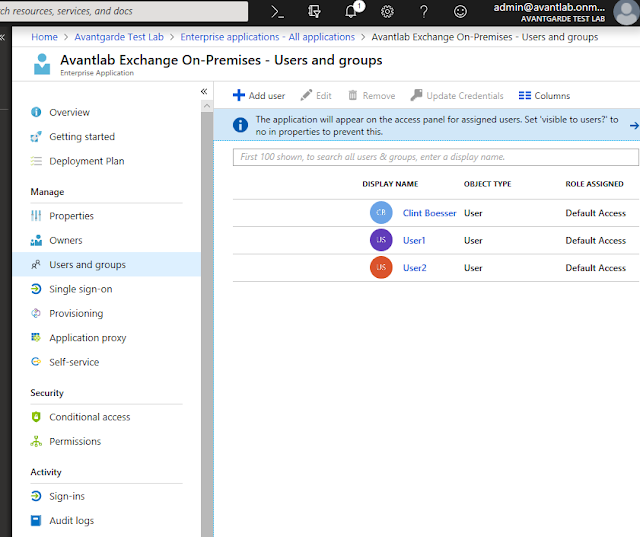Viewport: 640px width, 537px height.
Task: Open portal settings gear
Action: pos(387,11)
